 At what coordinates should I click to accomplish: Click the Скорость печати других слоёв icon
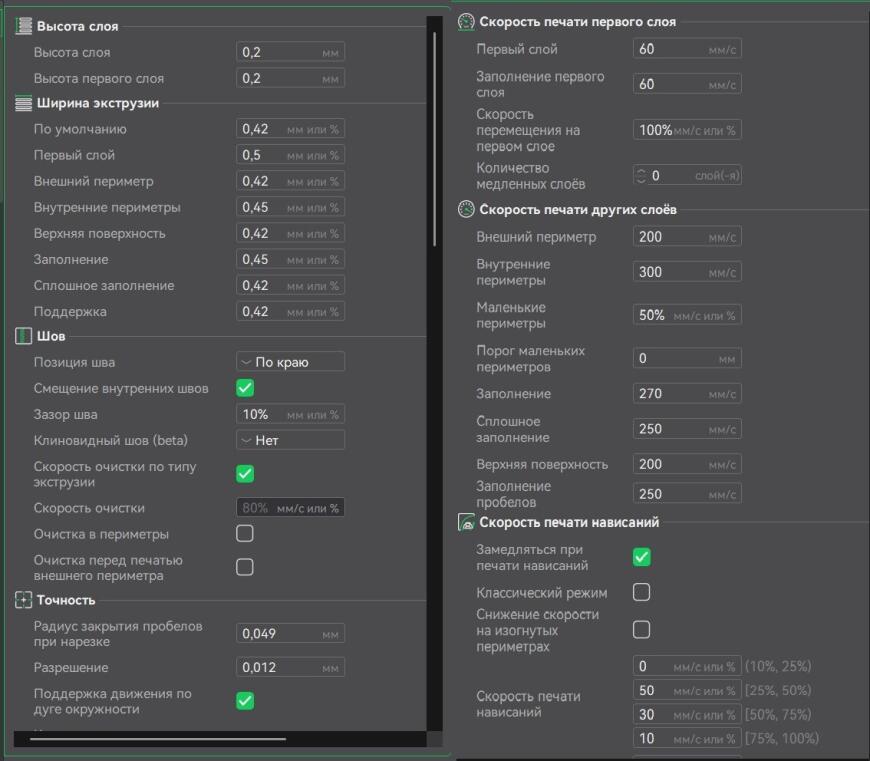click(466, 210)
